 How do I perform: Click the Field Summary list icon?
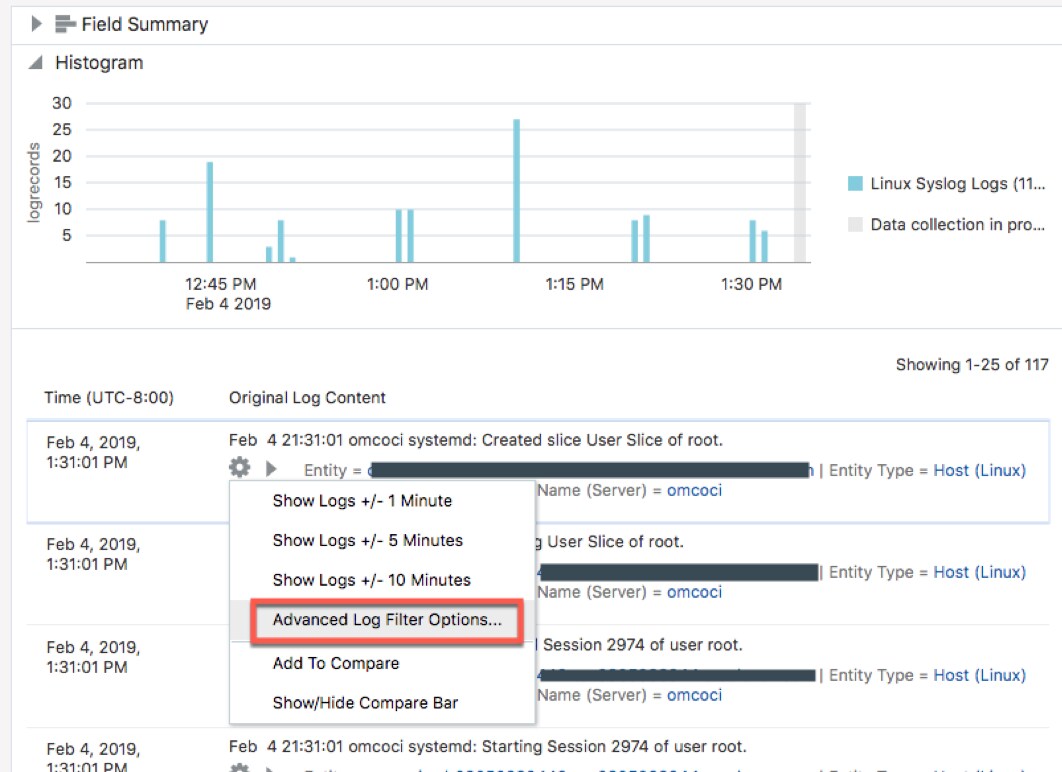click(65, 24)
